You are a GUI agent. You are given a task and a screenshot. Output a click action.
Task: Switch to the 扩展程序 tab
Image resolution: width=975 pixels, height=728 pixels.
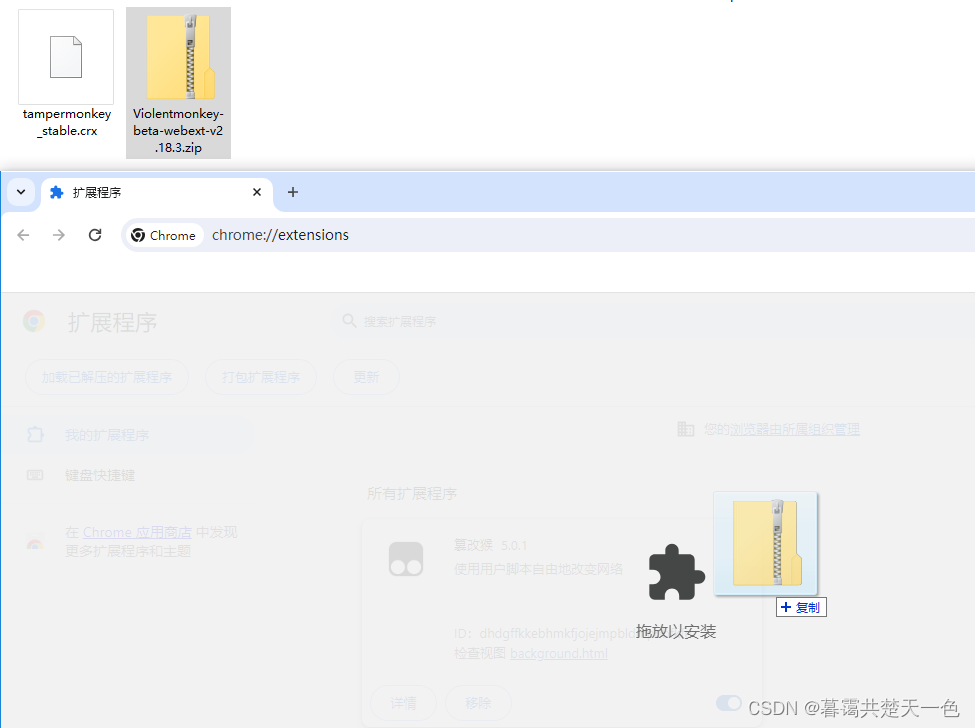tap(155, 193)
